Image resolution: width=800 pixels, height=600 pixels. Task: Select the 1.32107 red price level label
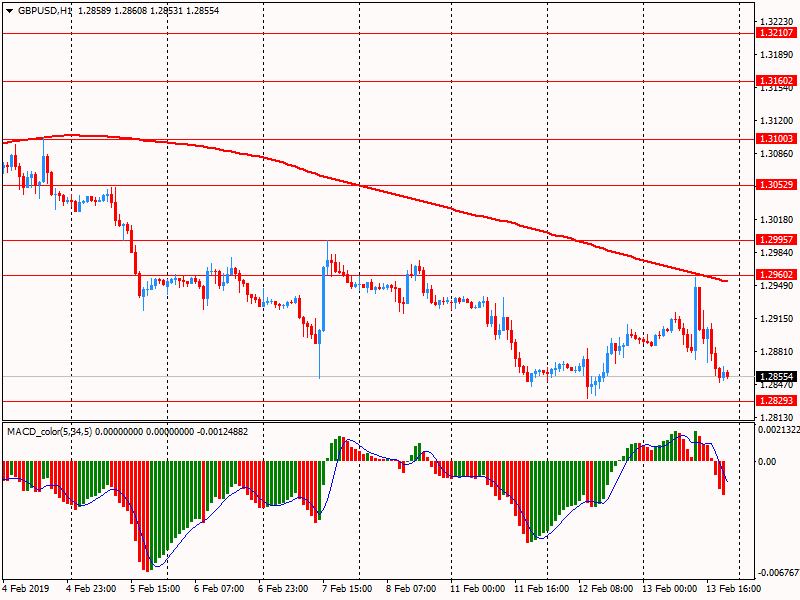tap(776, 33)
